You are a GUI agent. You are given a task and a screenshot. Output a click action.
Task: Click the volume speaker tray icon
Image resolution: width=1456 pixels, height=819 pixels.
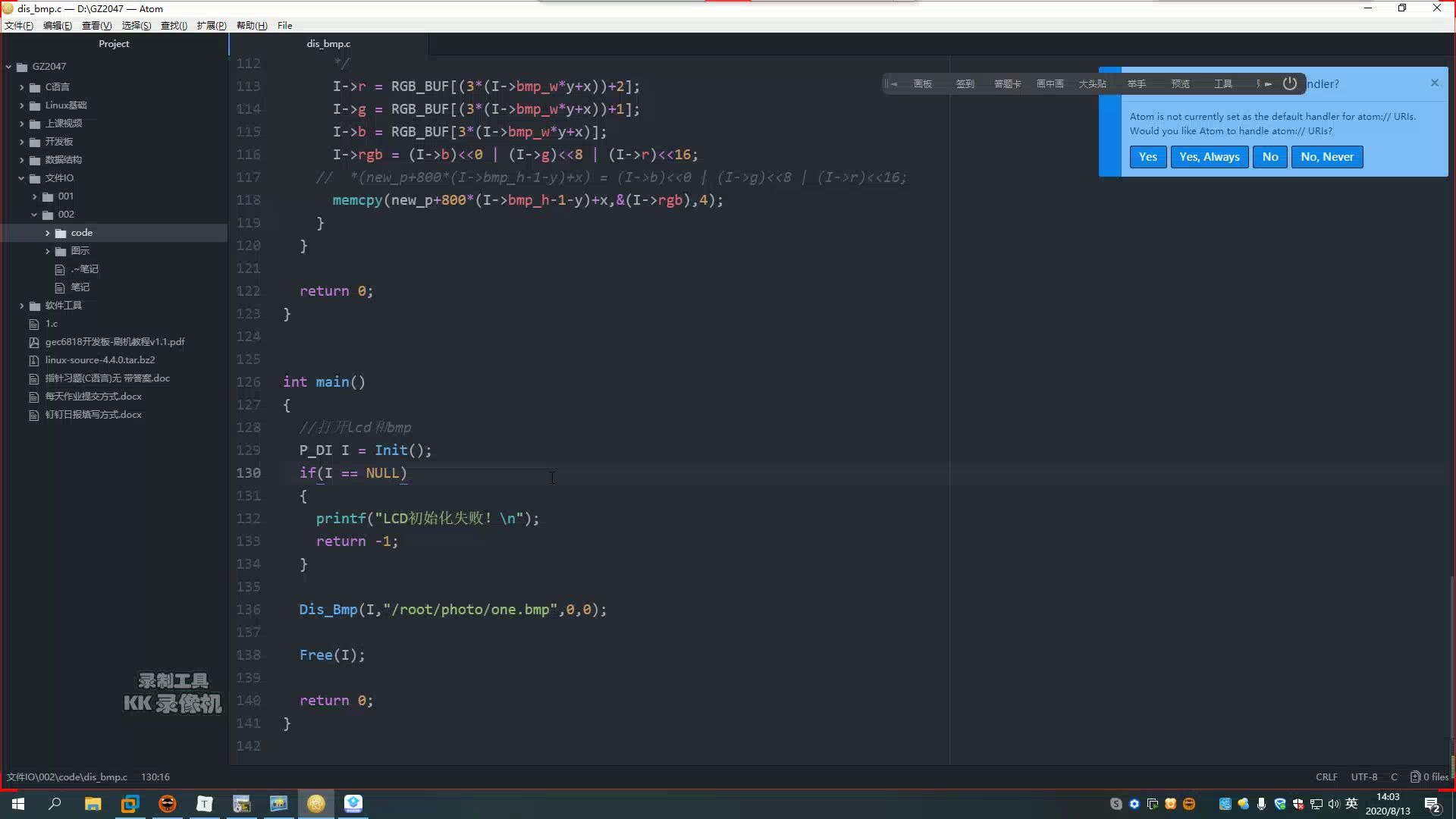(1333, 804)
